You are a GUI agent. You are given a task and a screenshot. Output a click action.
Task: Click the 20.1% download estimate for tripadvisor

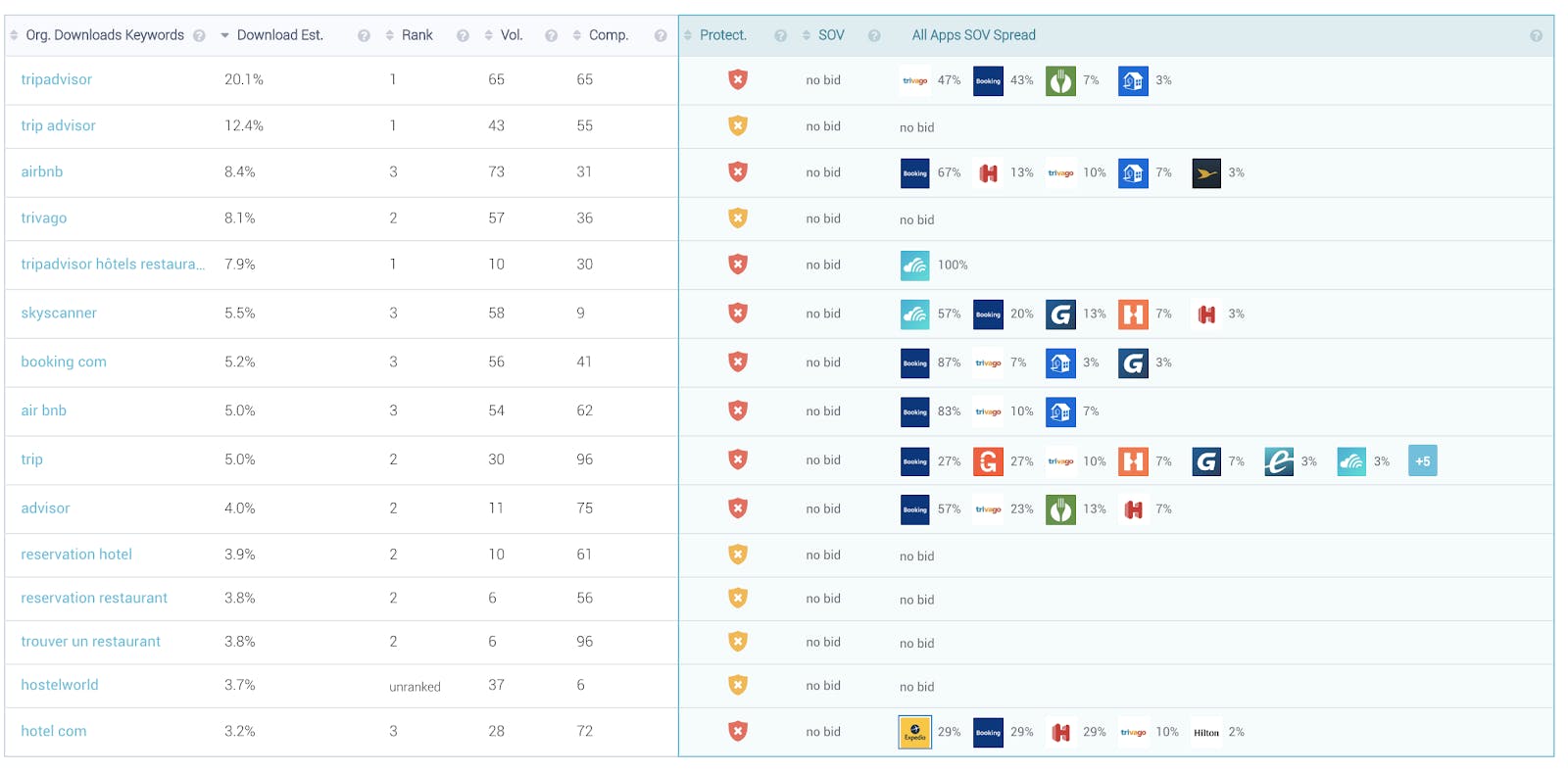click(x=244, y=79)
